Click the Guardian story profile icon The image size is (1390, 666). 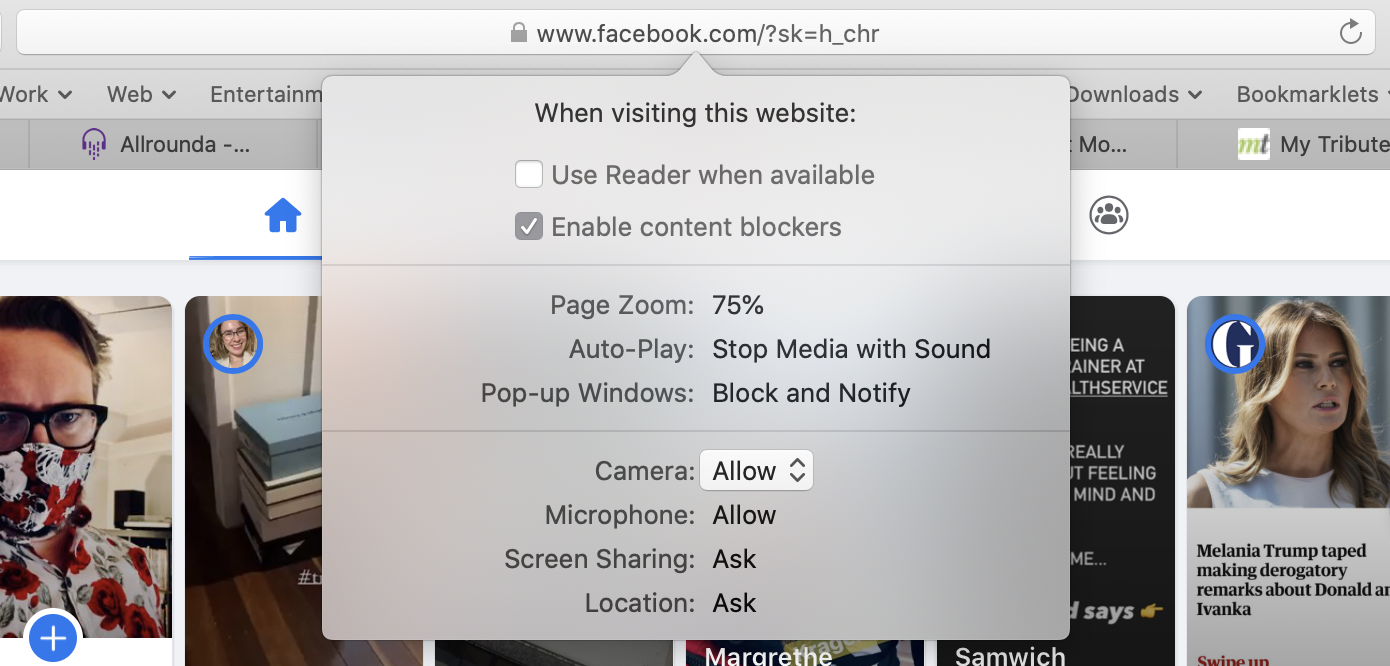pyautogui.click(x=1235, y=345)
